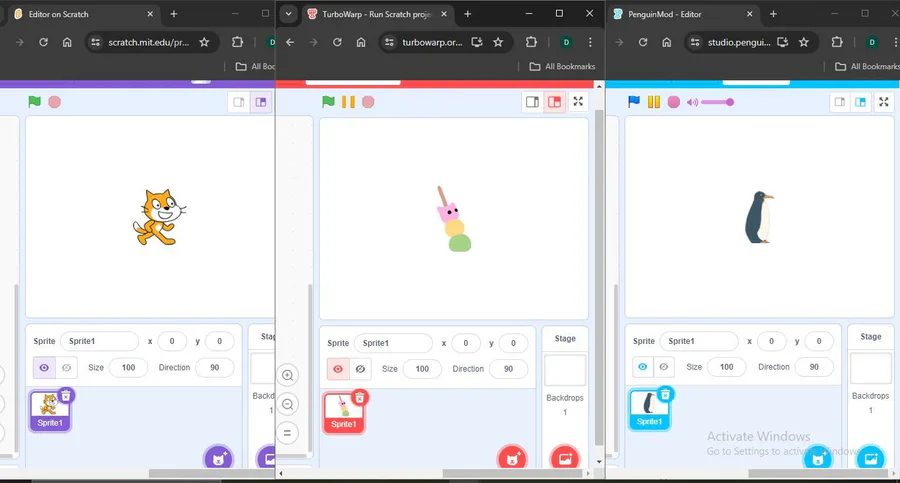Viewport: 900px width, 483px height.
Task: Stop the project in TurboWarp window
Action: click(368, 102)
